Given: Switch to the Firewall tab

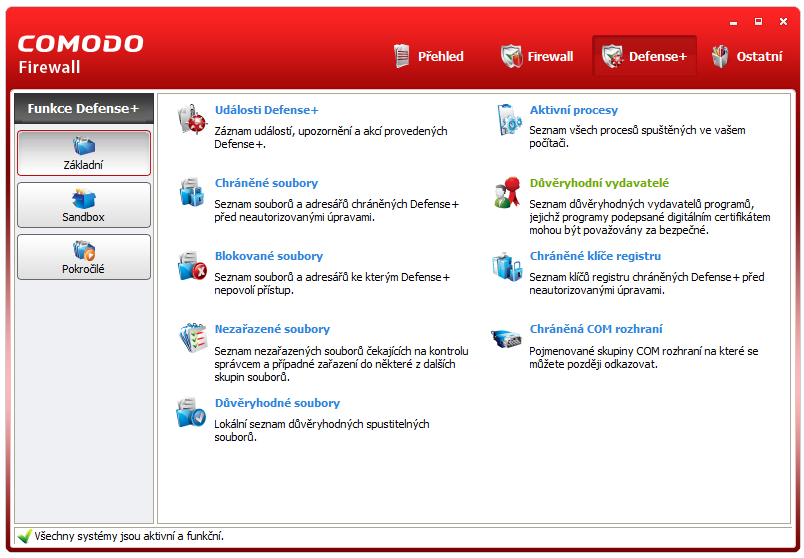Looking at the screenshot, I should [537, 56].
